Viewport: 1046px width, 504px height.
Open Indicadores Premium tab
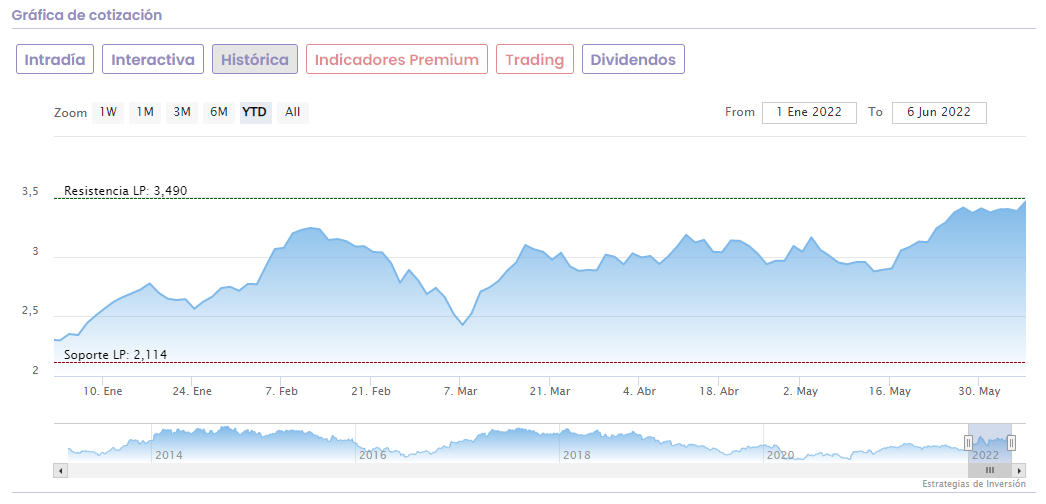397,59
